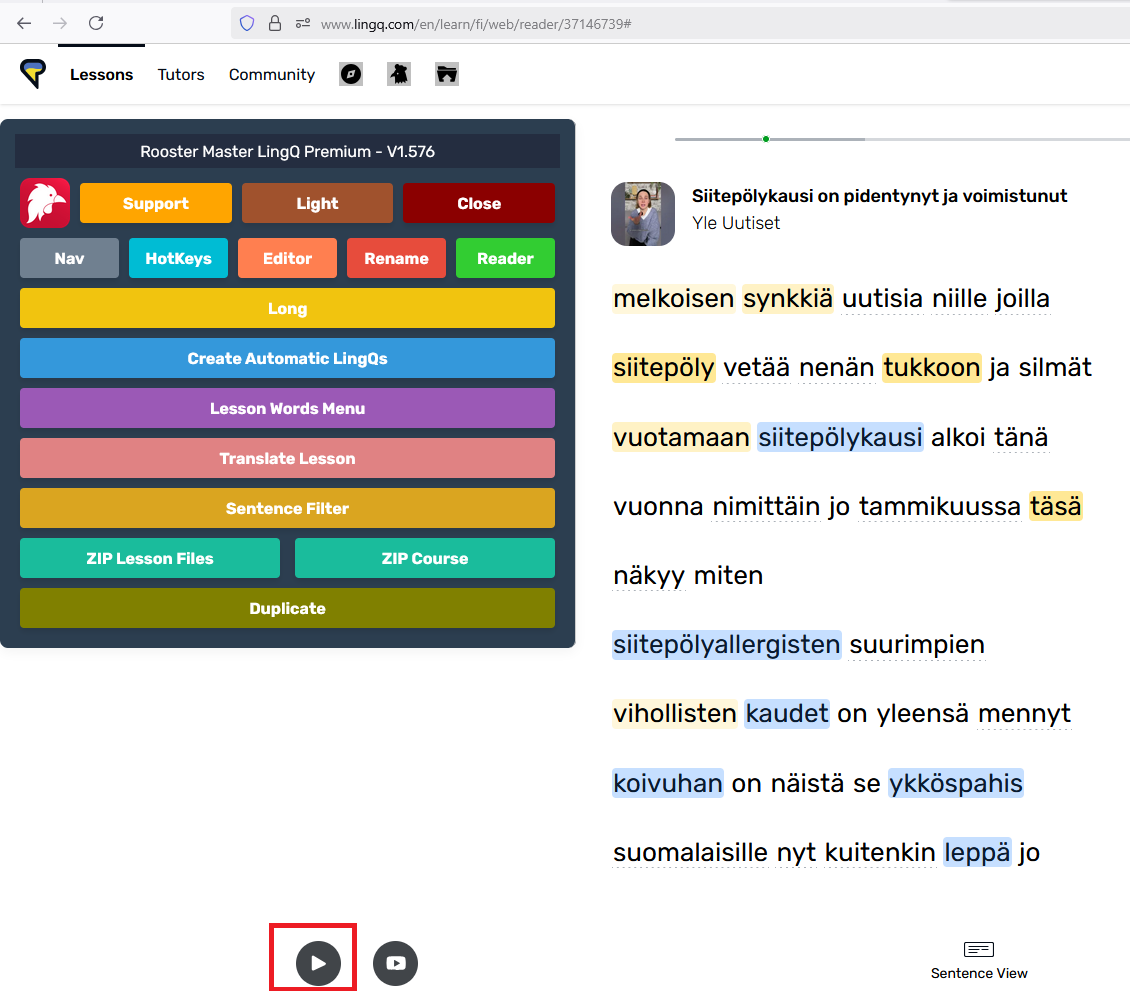Select the yellow word "tukkoon"
1130x991 pixels.
point(931,368)
